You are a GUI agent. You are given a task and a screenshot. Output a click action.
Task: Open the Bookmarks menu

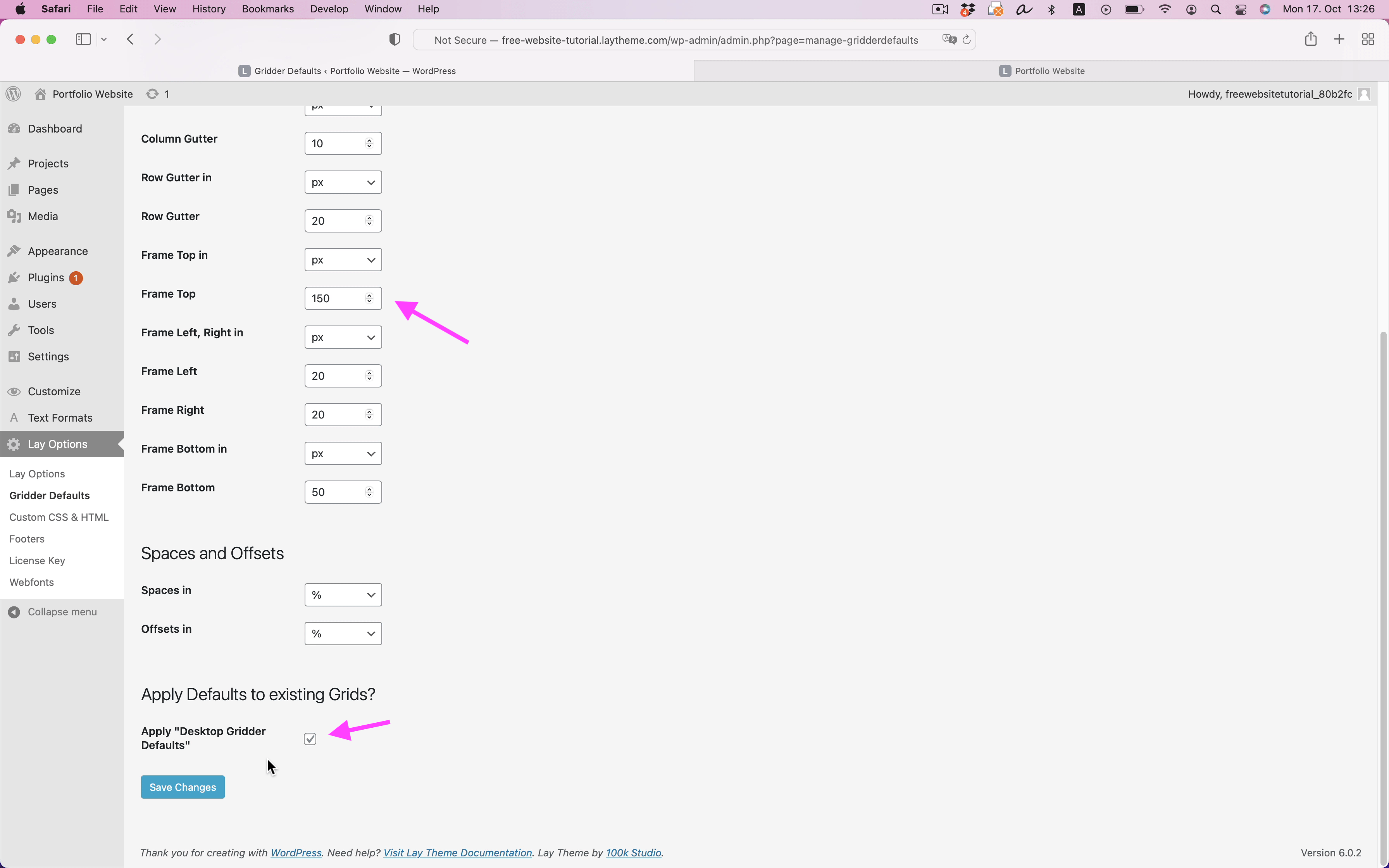[268, 9]
